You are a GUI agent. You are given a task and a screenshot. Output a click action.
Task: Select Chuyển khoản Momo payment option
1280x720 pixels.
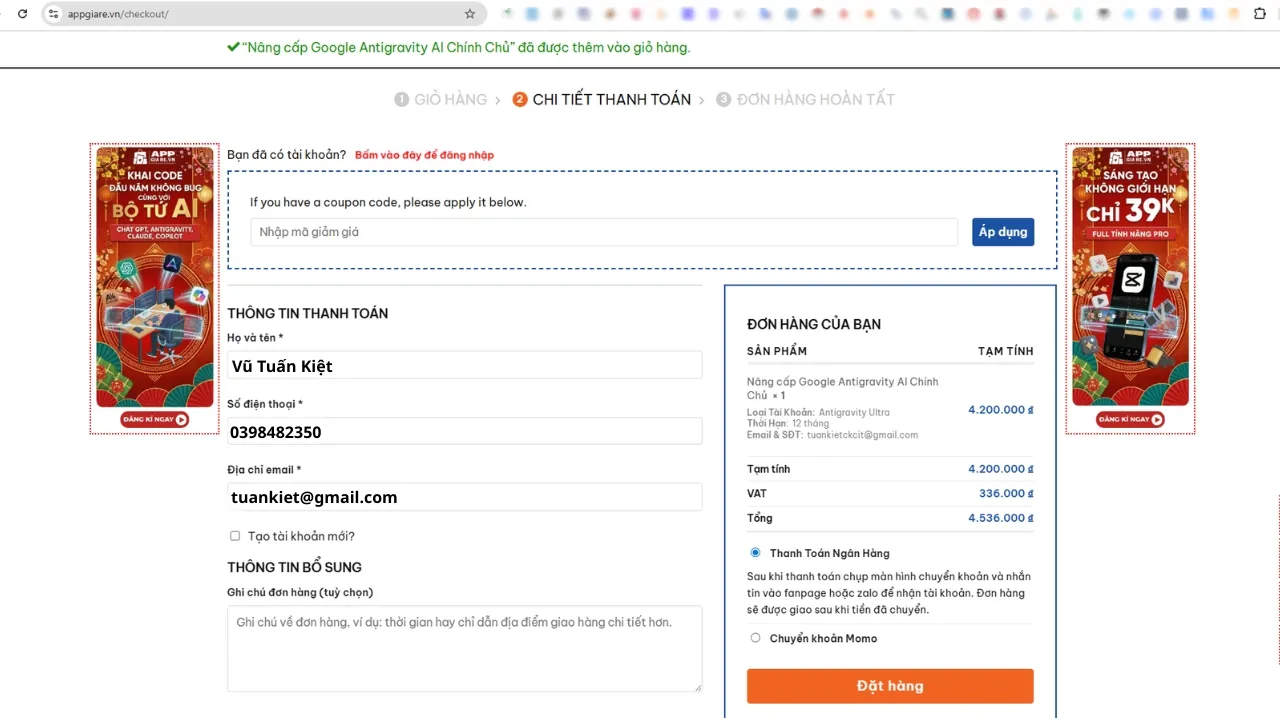(755, 638)
